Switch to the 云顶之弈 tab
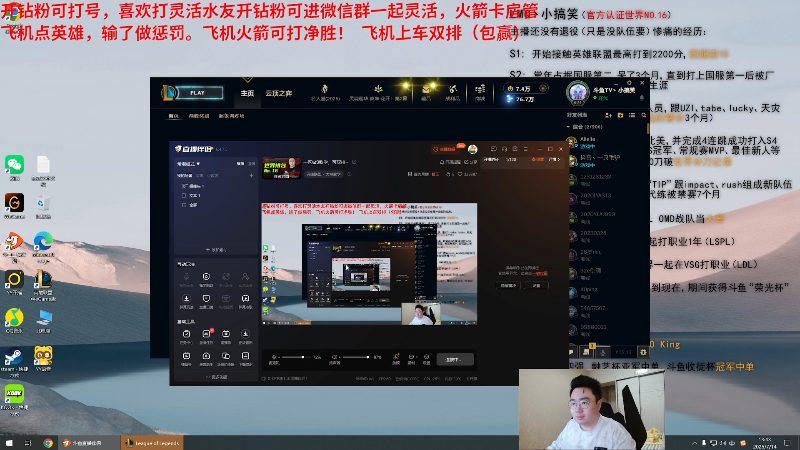This screenshot has width=800, height=450. pos(279,93)
